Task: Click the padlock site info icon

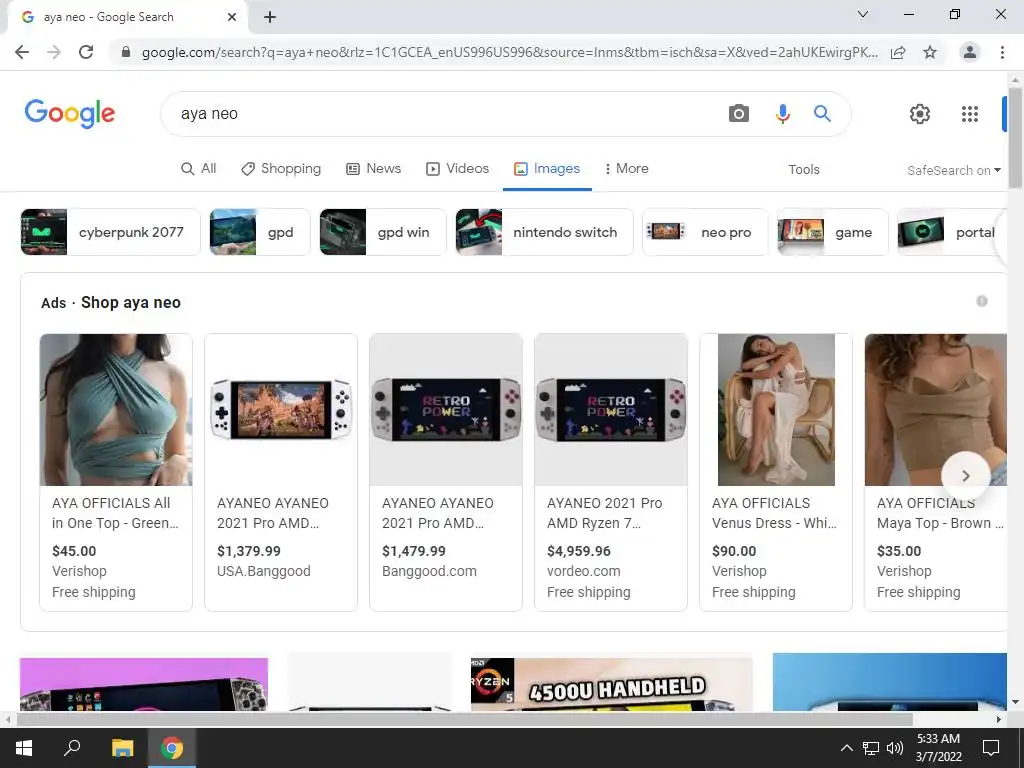Action: [126, 52]
